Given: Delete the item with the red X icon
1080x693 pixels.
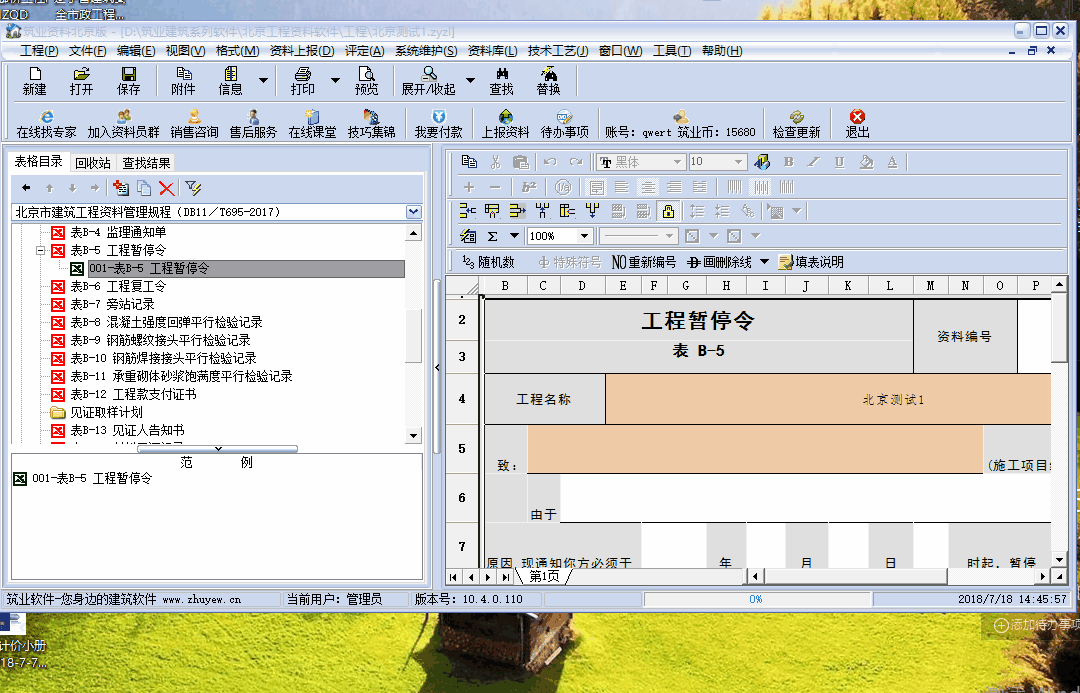Looking at the screenshot, I should pos(167,187).
